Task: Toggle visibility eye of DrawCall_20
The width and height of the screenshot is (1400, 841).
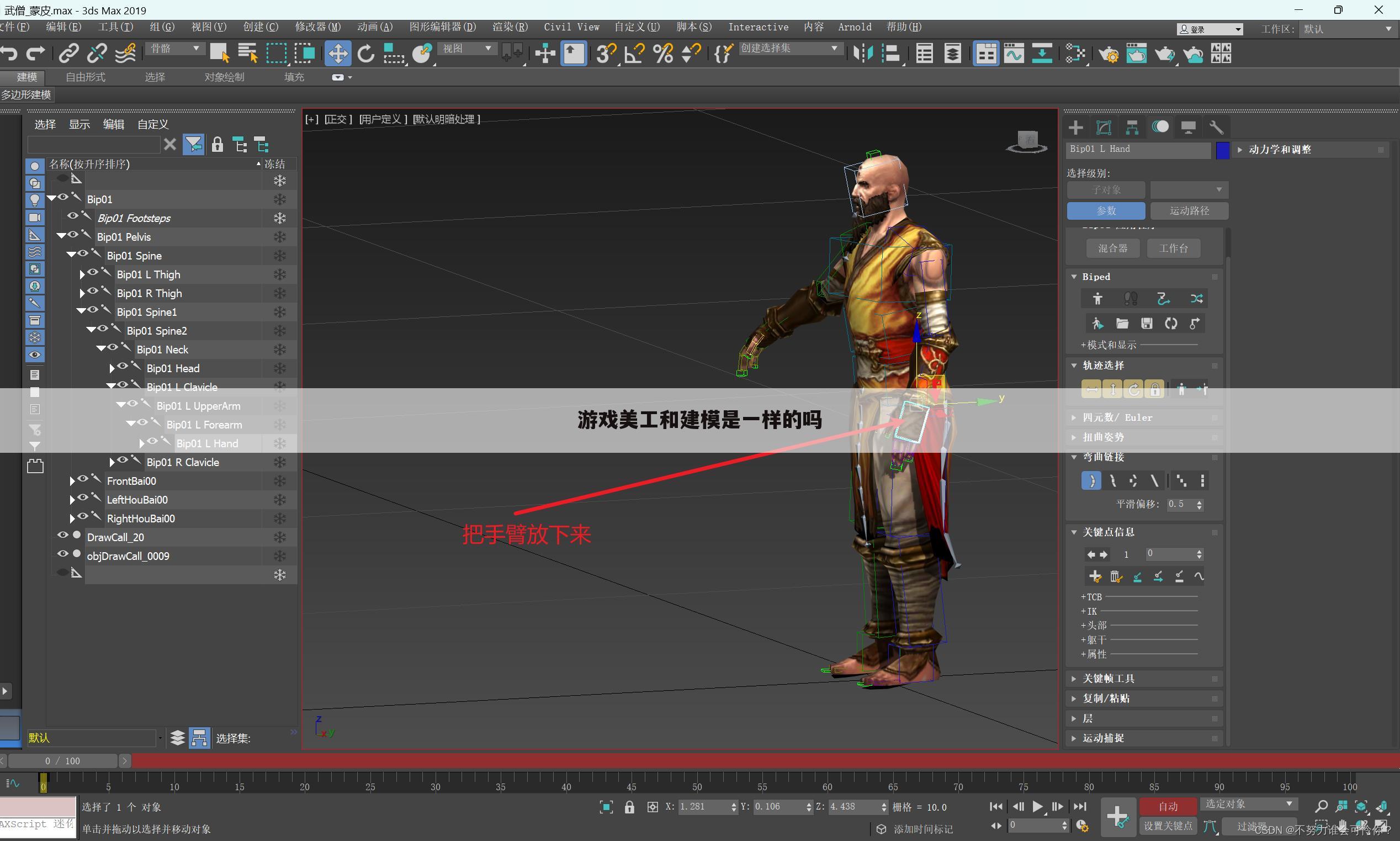Action: click(x=63, y=535)
